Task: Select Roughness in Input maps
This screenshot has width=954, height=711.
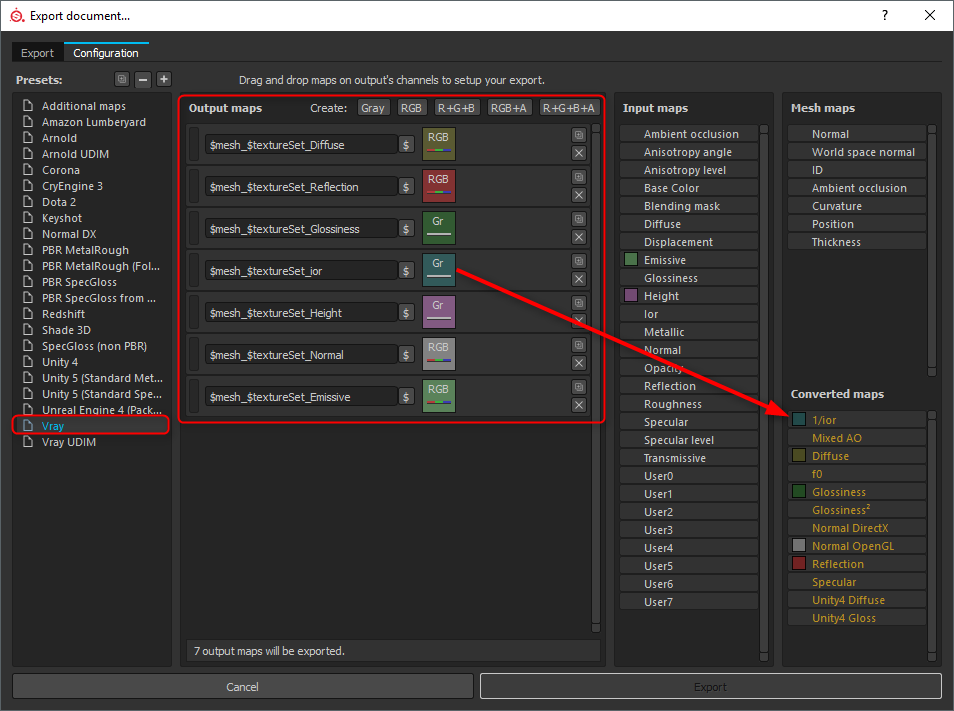Action: [689, 404]
